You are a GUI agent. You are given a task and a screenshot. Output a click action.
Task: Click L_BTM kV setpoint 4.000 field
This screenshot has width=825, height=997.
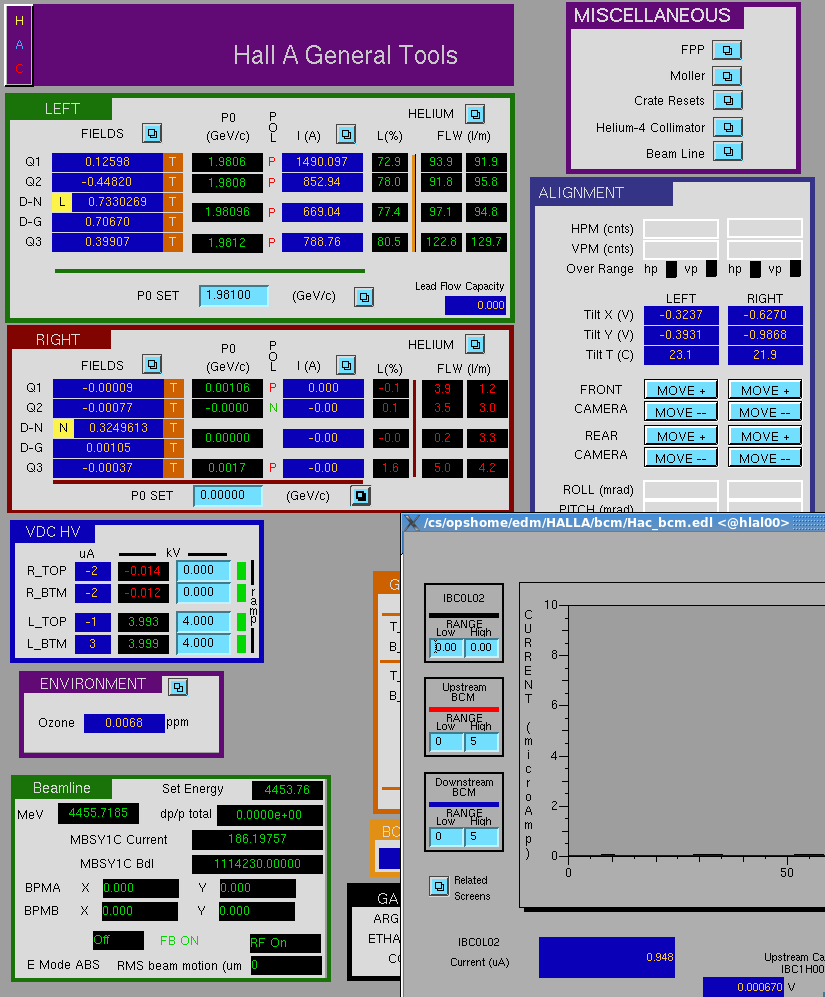203,643
